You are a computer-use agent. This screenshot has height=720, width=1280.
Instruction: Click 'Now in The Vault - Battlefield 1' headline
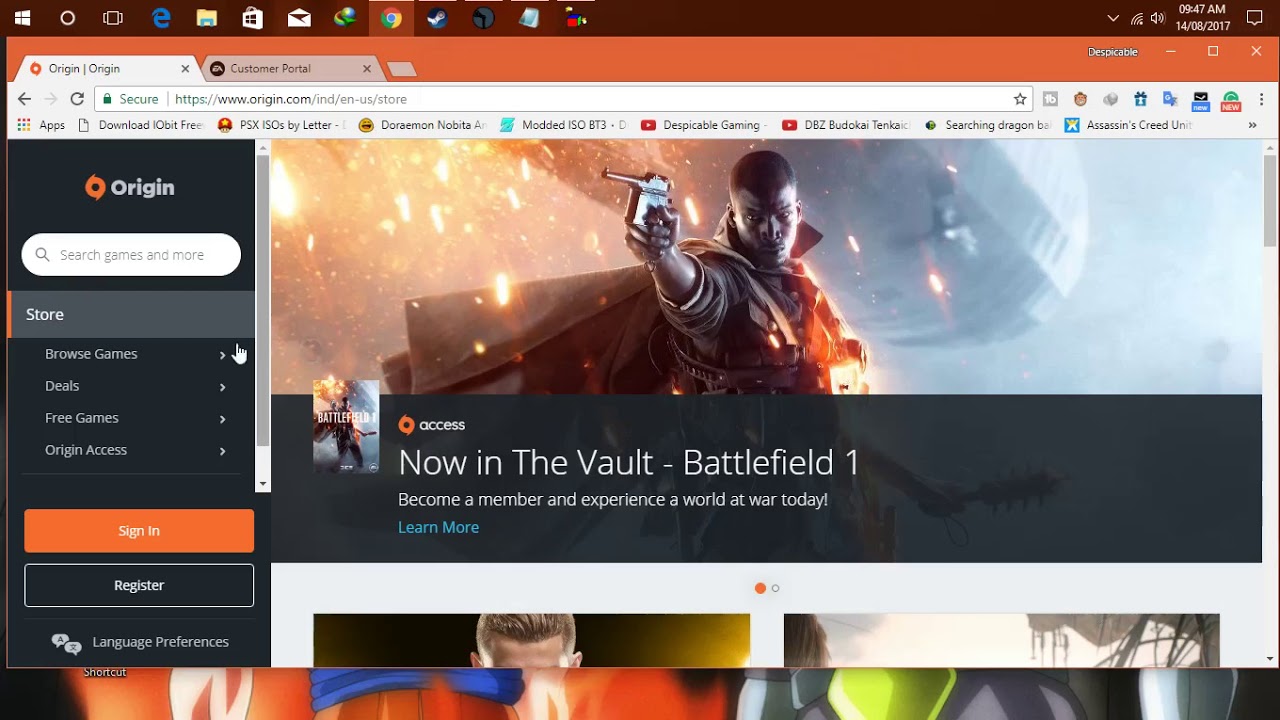629,462
